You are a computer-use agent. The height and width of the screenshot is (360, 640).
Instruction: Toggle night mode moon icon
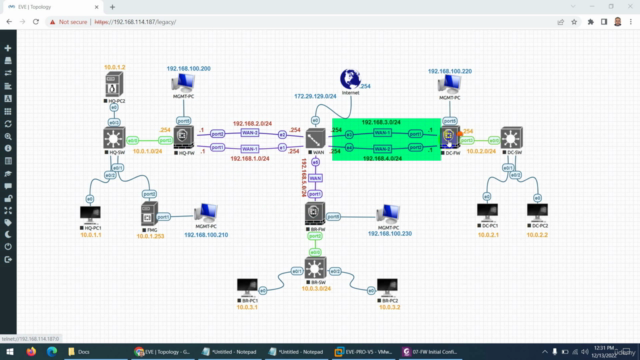tap(8, 235)
